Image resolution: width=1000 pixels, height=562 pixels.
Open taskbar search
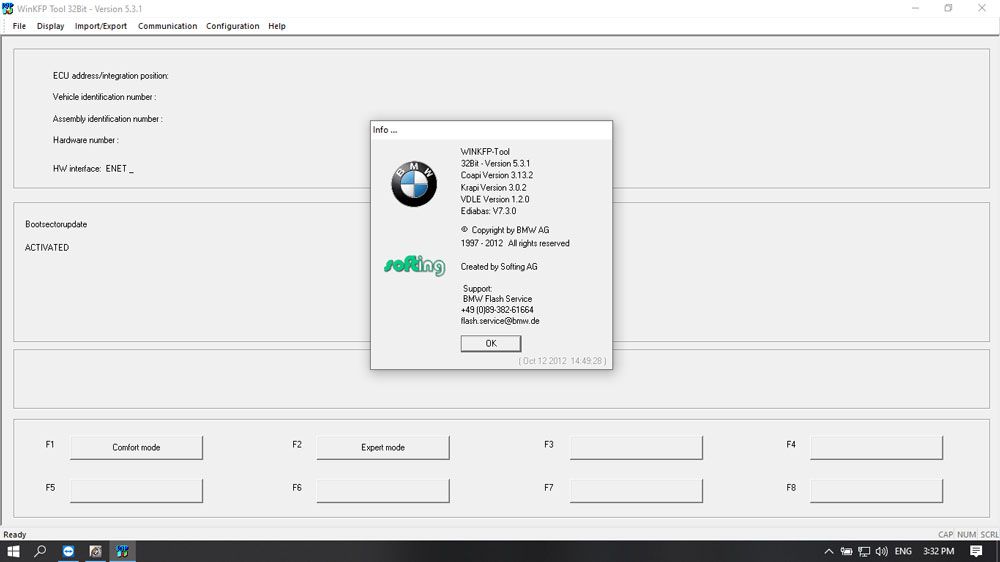tap(40, 551)
